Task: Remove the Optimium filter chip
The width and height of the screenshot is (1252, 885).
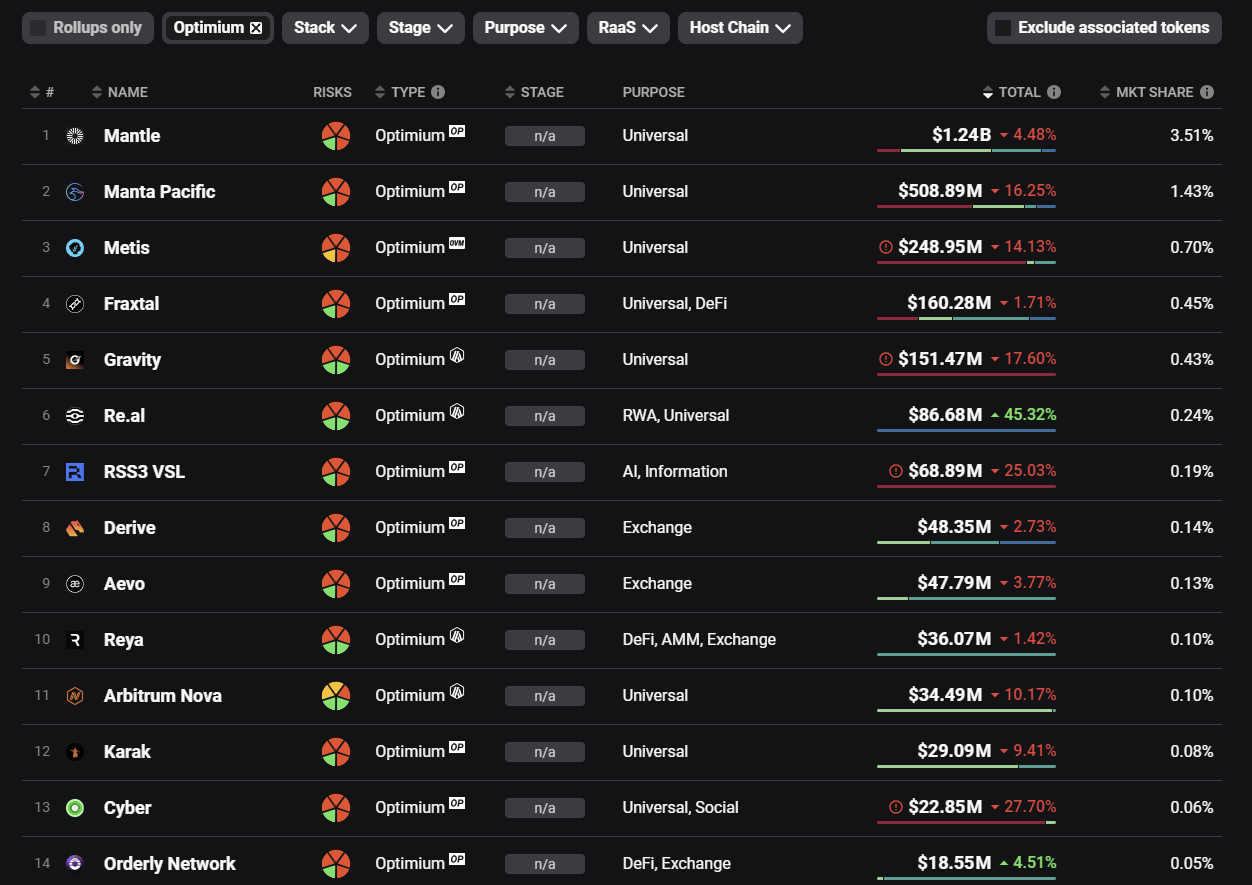Action: (x=256, y=28)
